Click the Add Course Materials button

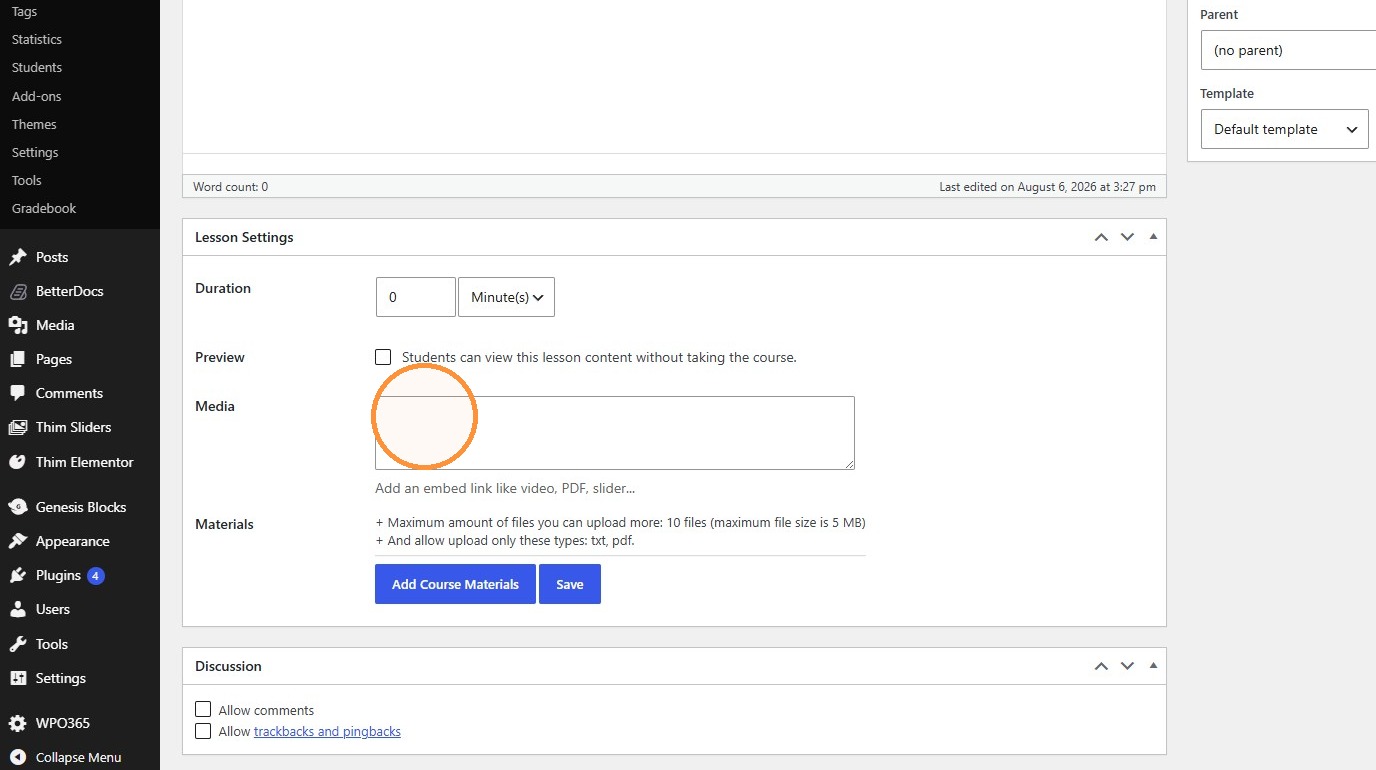coord(455,584)
